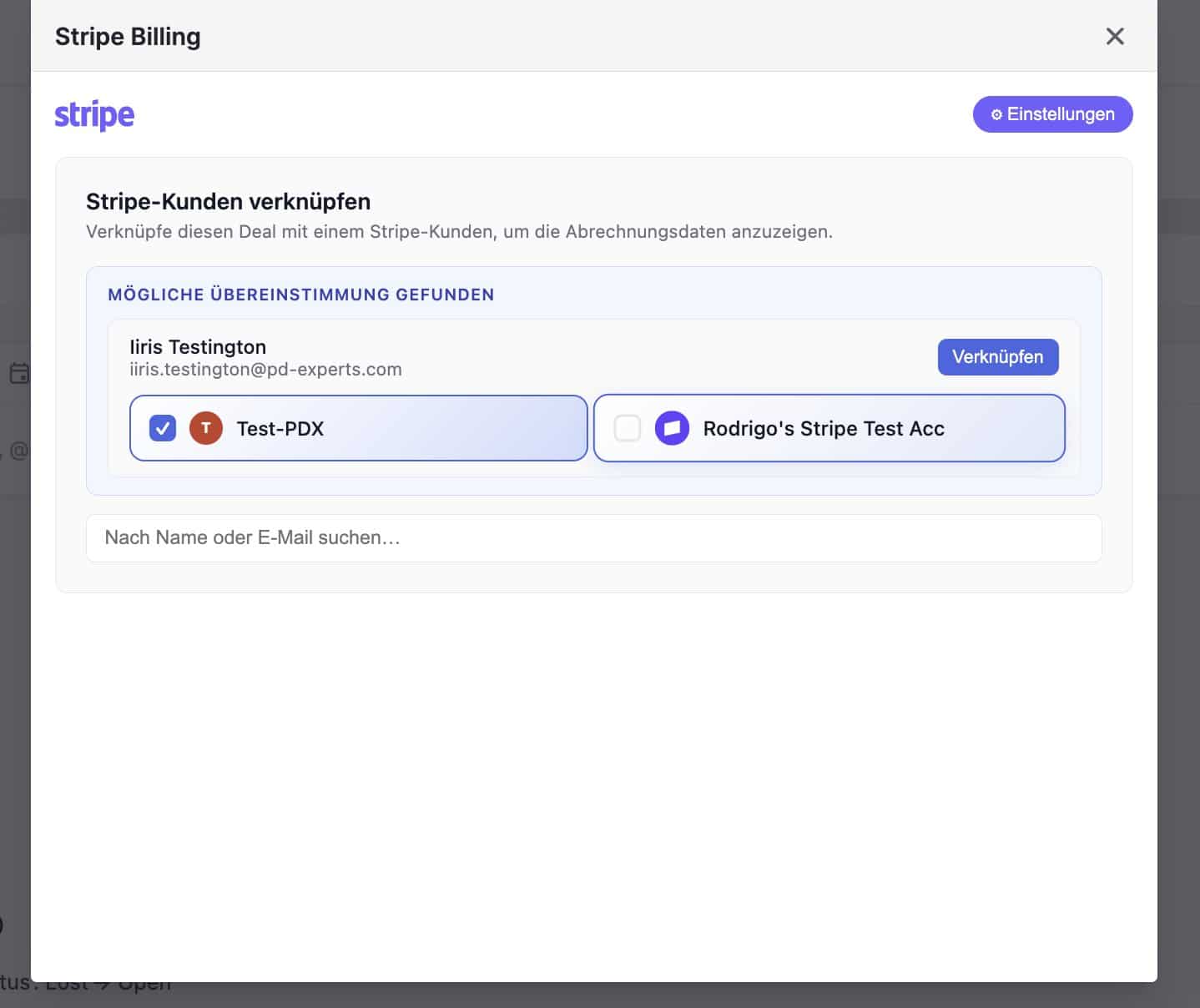The width and height of the screenshot is (1200, 1008).
Task: Focus the Nach Name oder E-Mail search field
Action: 594,538
